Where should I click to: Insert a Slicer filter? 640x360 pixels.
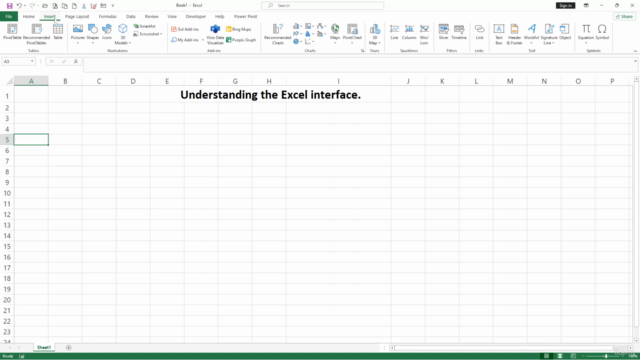[444, 32]
